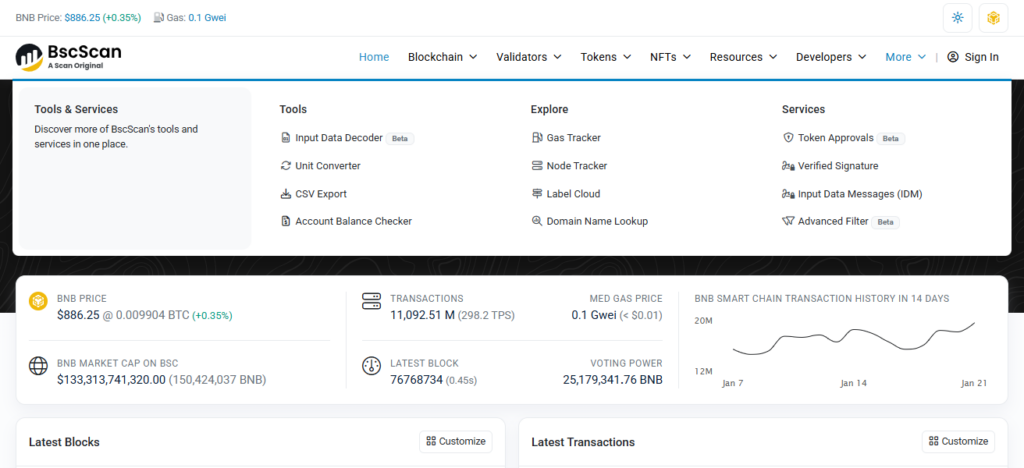Expand the Validators dropdown menu
The height and width of the screenshot is (468, 1024).
click(x=528, y=57)
